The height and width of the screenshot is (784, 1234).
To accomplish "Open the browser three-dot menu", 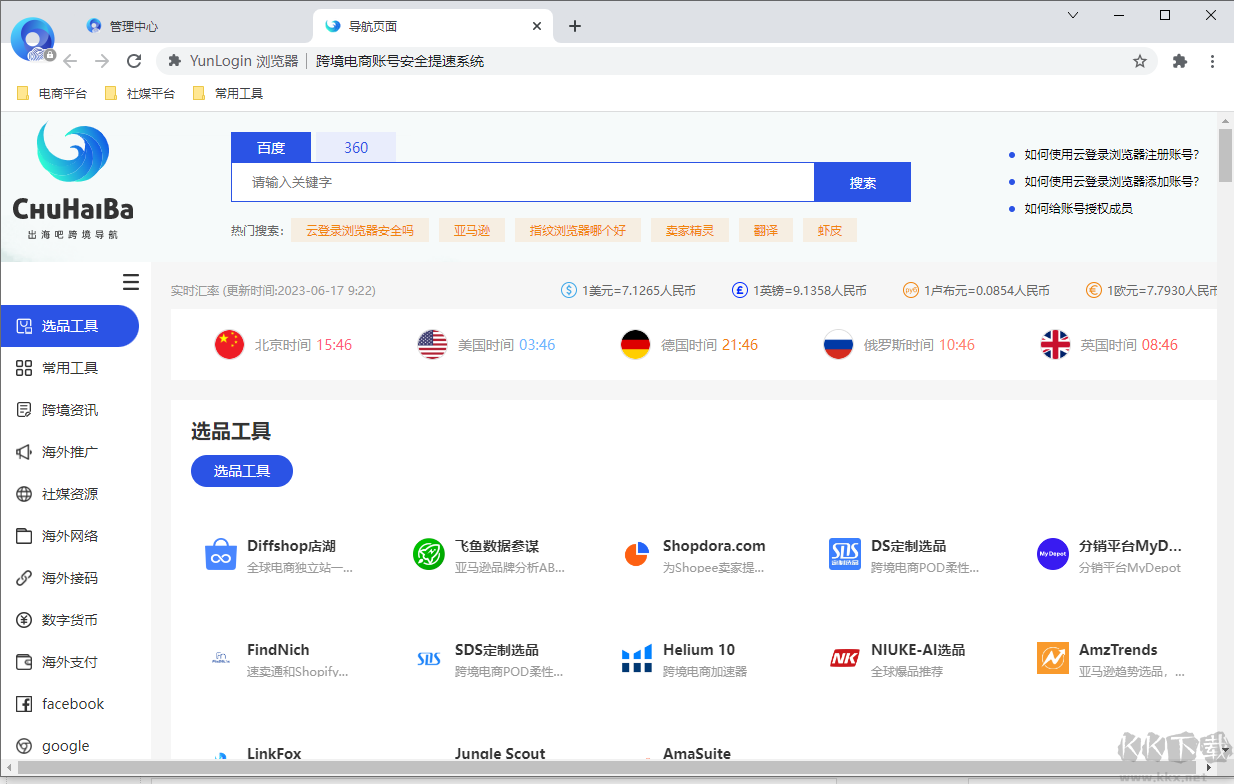I will click(x=1213, y=61).
